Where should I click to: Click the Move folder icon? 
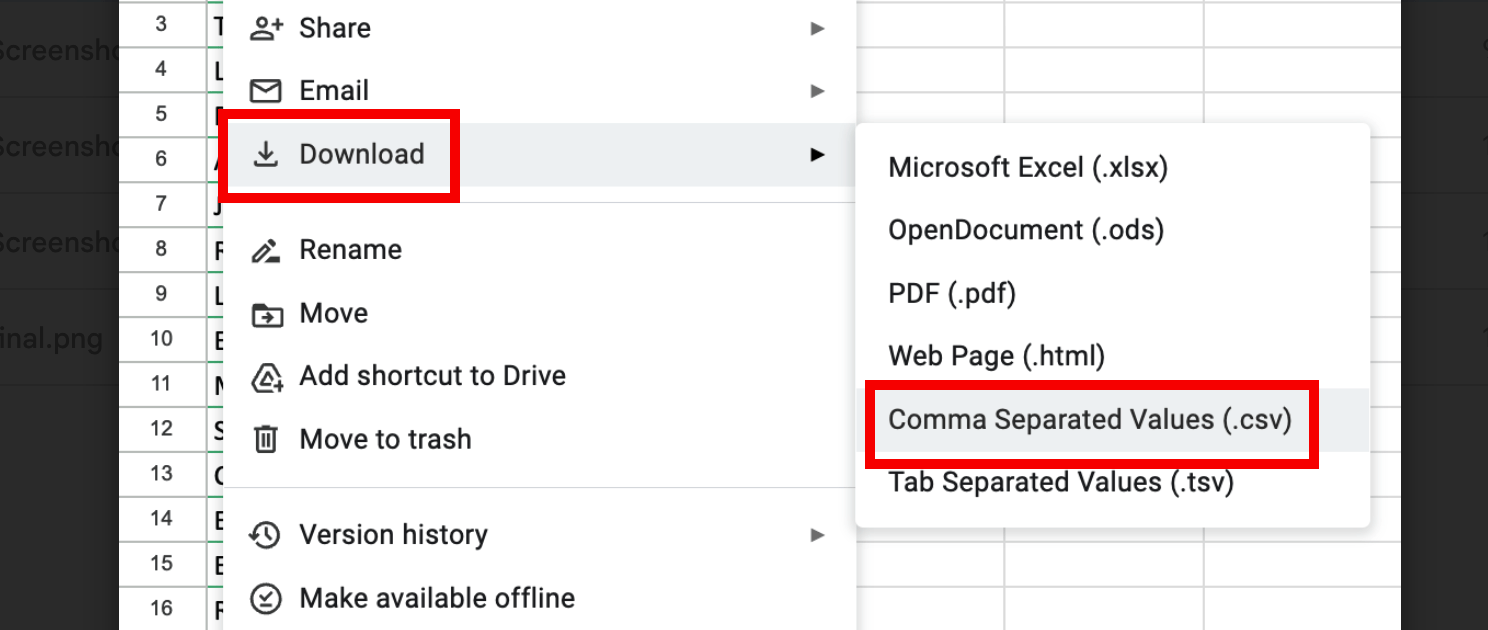266,313
